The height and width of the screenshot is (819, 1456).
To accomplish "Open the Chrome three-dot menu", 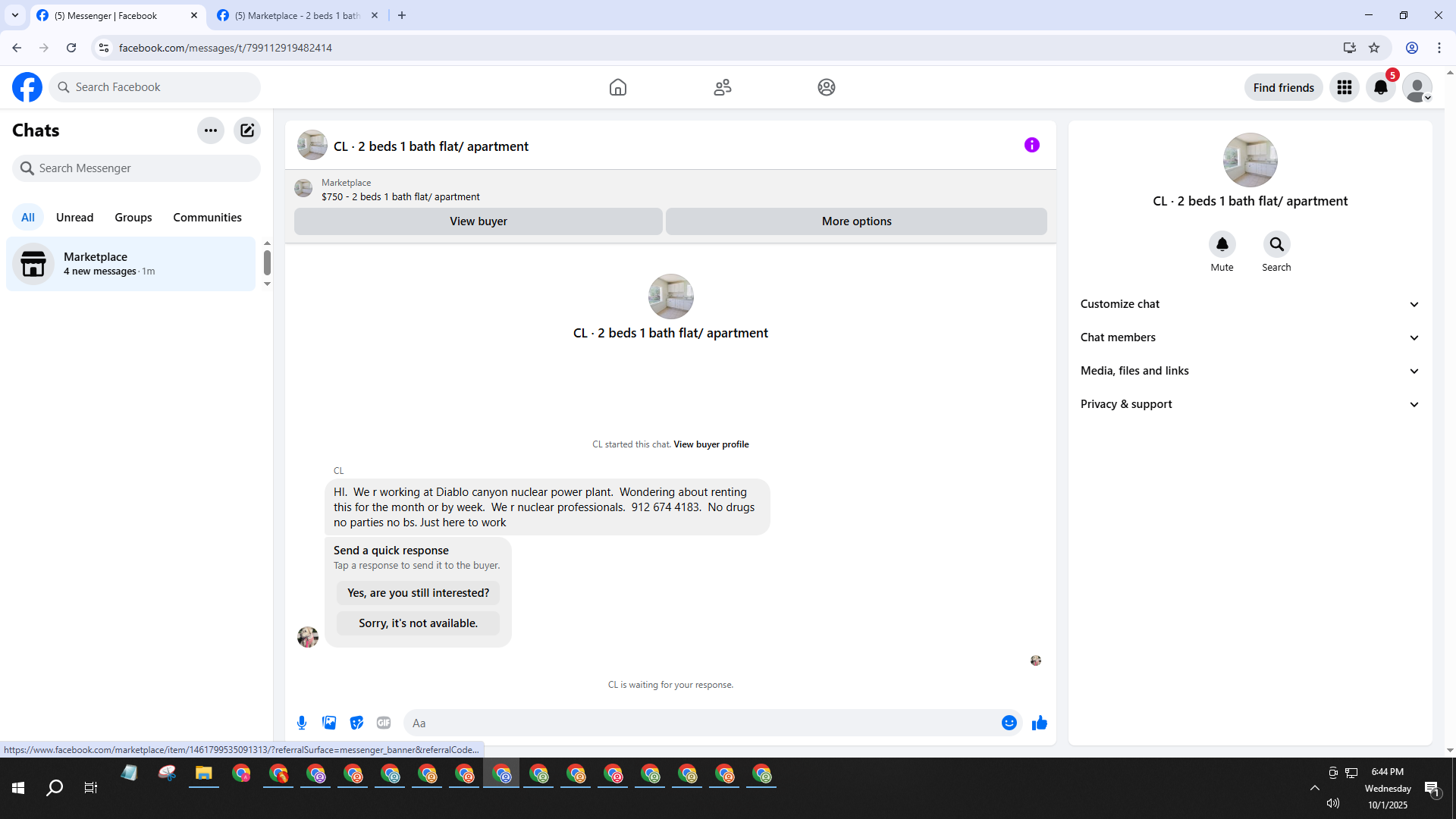I will [x=1439, y=48].
